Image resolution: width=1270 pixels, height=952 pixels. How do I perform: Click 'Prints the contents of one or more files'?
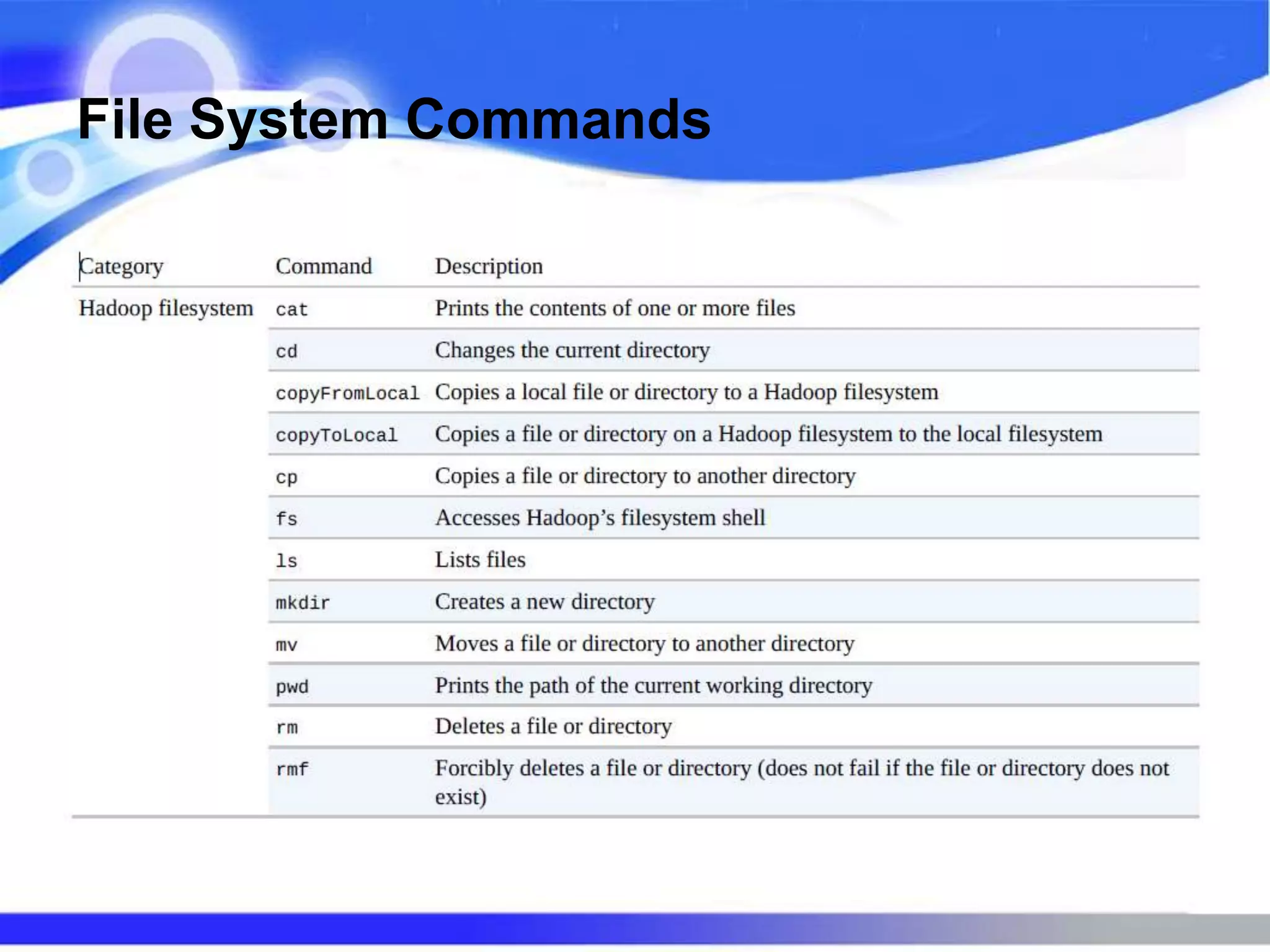click(615, 308)
